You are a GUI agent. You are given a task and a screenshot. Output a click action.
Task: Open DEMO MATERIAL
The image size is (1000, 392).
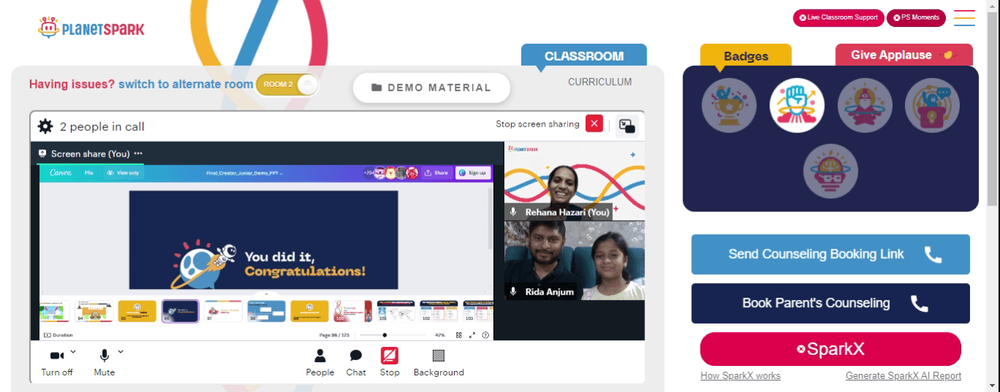(432, 88)
